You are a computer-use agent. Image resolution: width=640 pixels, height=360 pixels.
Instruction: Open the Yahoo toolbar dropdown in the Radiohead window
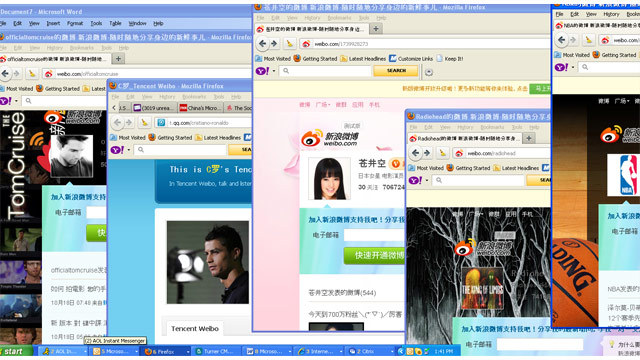[427, 180]
